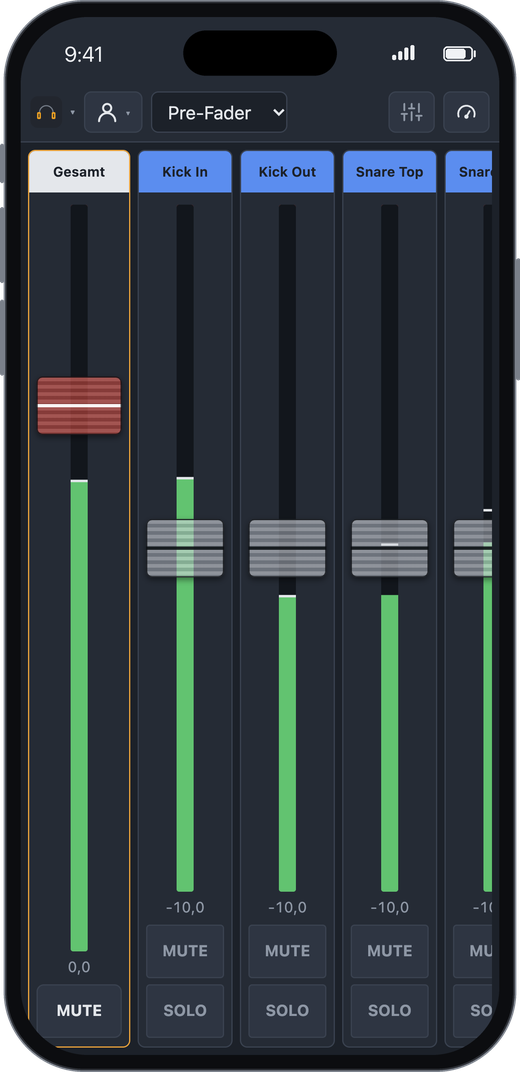Click the -10,0 value under Kick In
This screenshot has width=520, height=1072.
click(x=185, y=907)
